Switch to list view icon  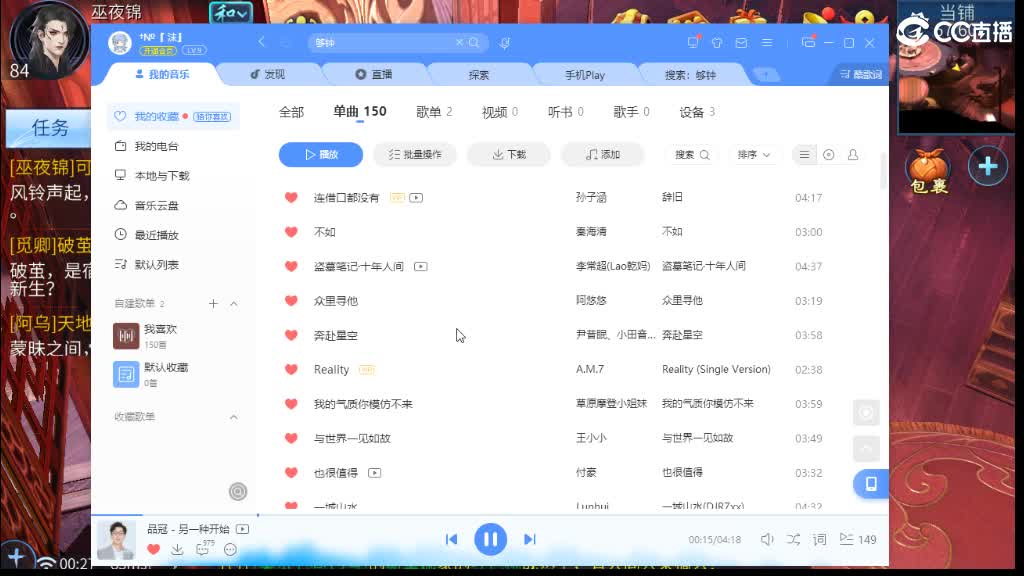pyautogui.click(x=804, y=155)
